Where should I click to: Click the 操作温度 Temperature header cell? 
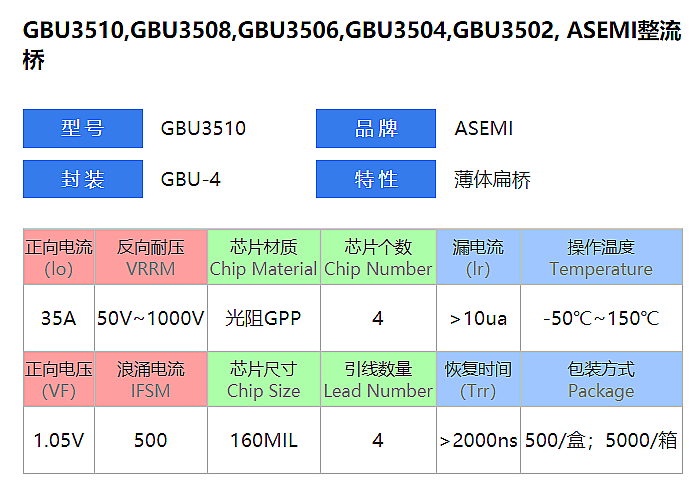point(601,257)
